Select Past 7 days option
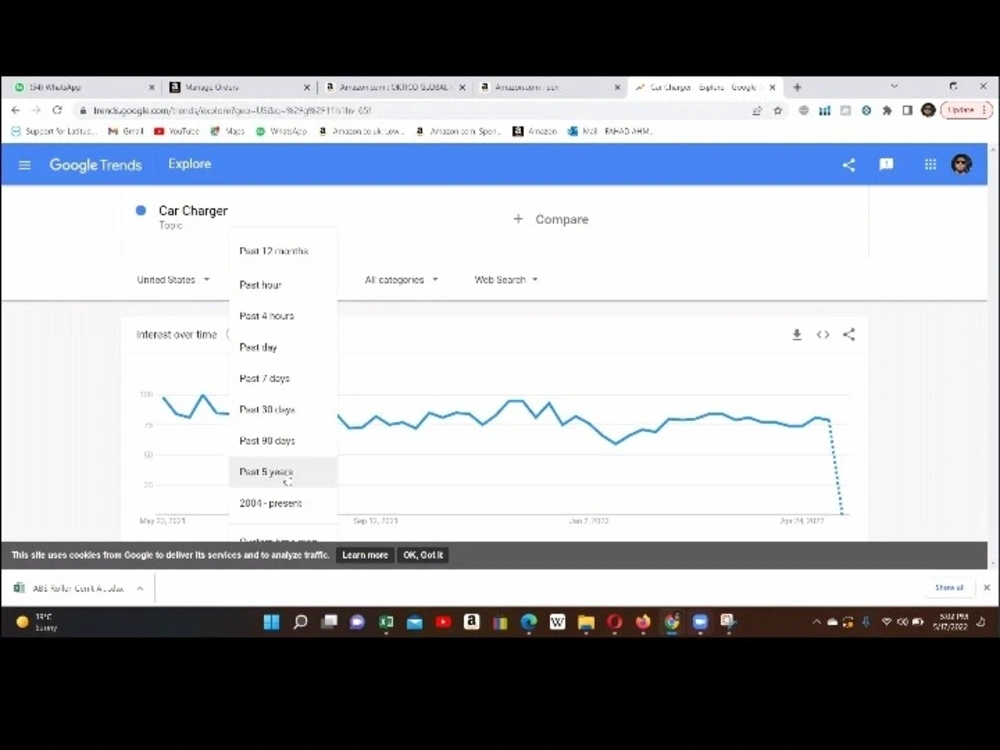Viewport: 1000px width, 750px height. tap(283, 378)
